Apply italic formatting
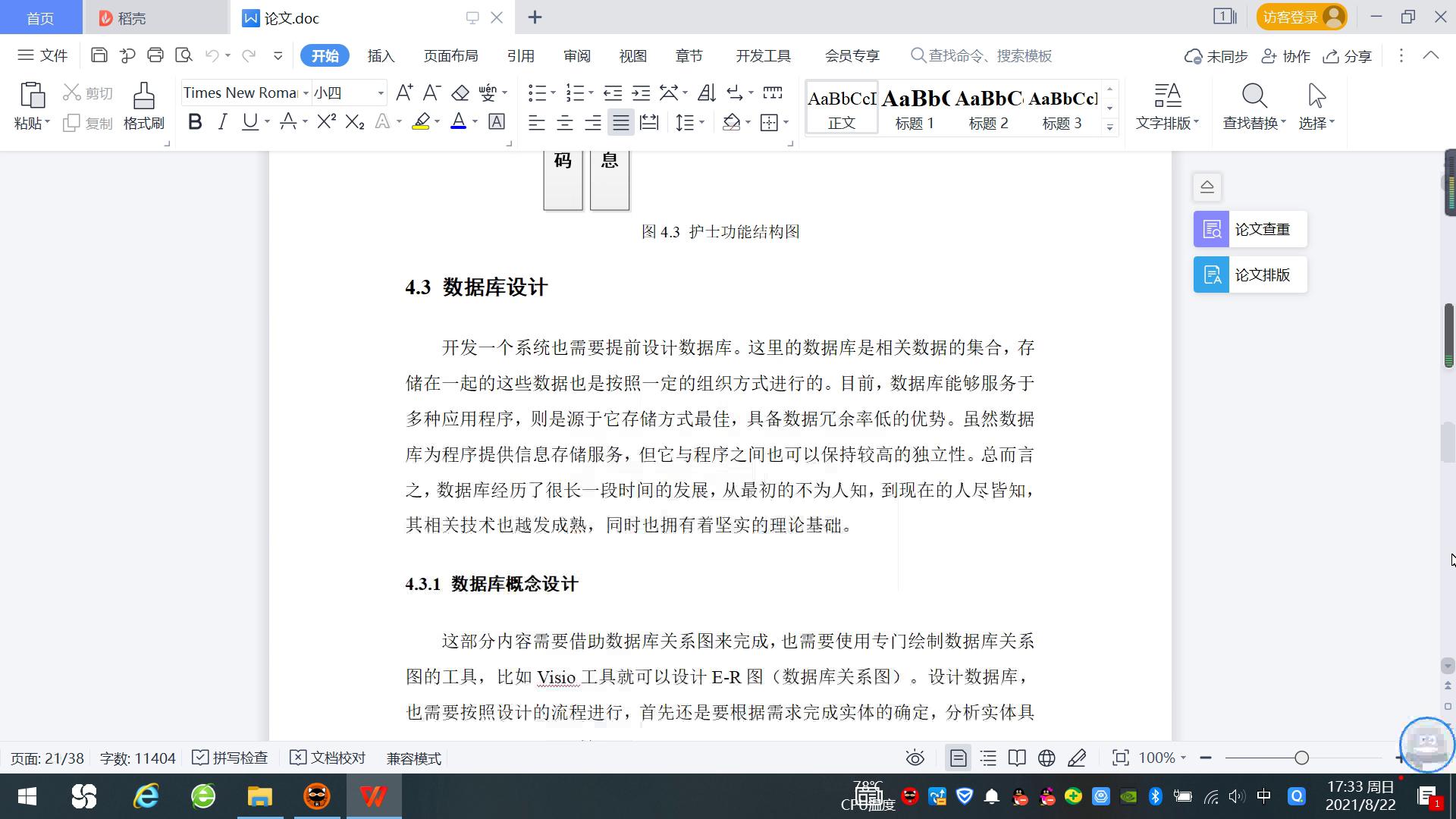Viewport: 1456px width, 819px height. click(x=222, y=121)
